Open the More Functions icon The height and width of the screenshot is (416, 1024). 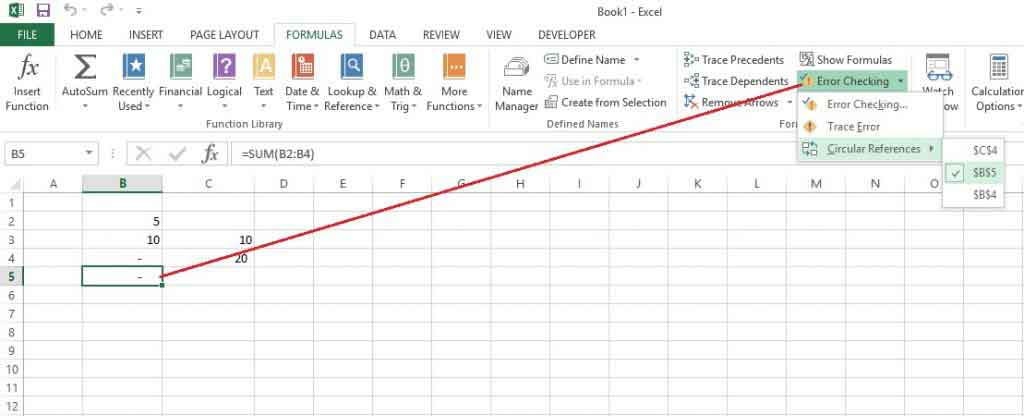click(454, 67)
